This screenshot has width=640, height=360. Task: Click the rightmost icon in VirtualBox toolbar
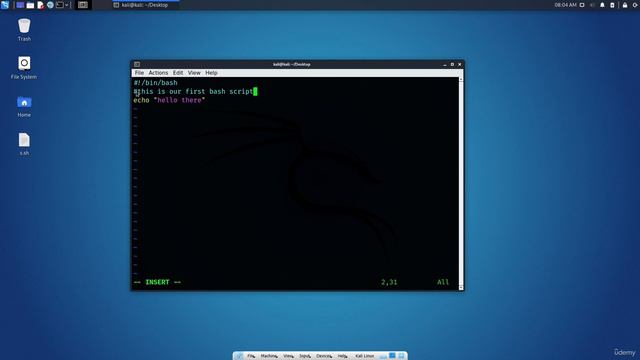point(401,356)
